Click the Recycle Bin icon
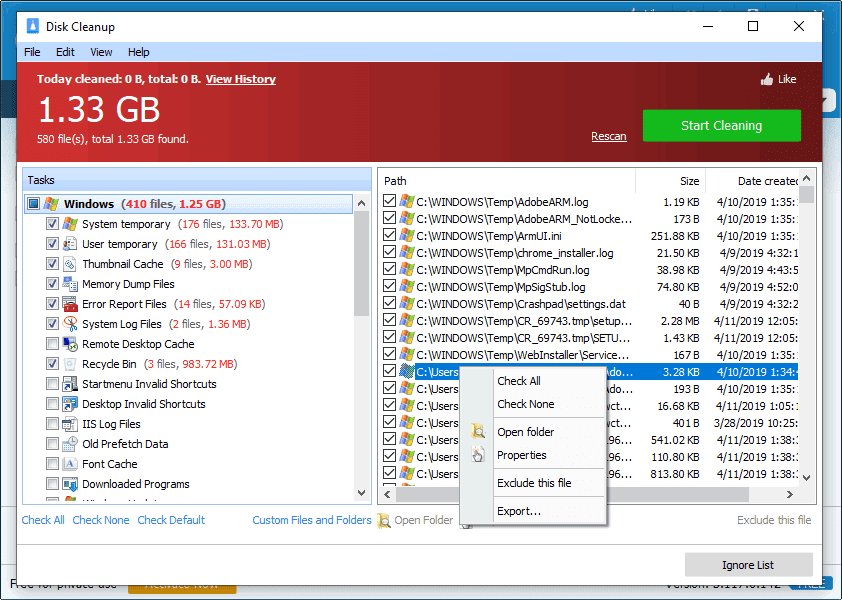This screenshot has width=842, height=600. click(x=70, y=364)
